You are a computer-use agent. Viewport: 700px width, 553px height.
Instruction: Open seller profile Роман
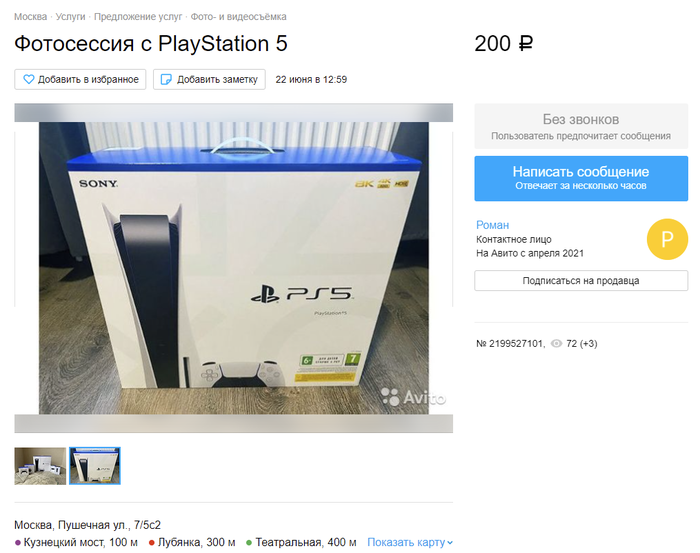coord(492,225)
